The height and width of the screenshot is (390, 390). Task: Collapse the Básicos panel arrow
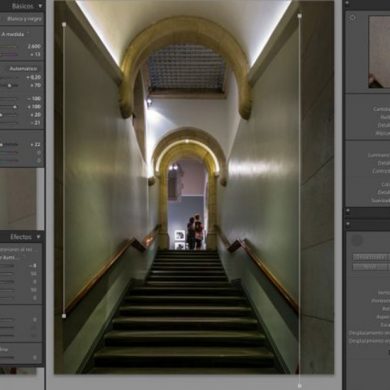tap(40, 6)
